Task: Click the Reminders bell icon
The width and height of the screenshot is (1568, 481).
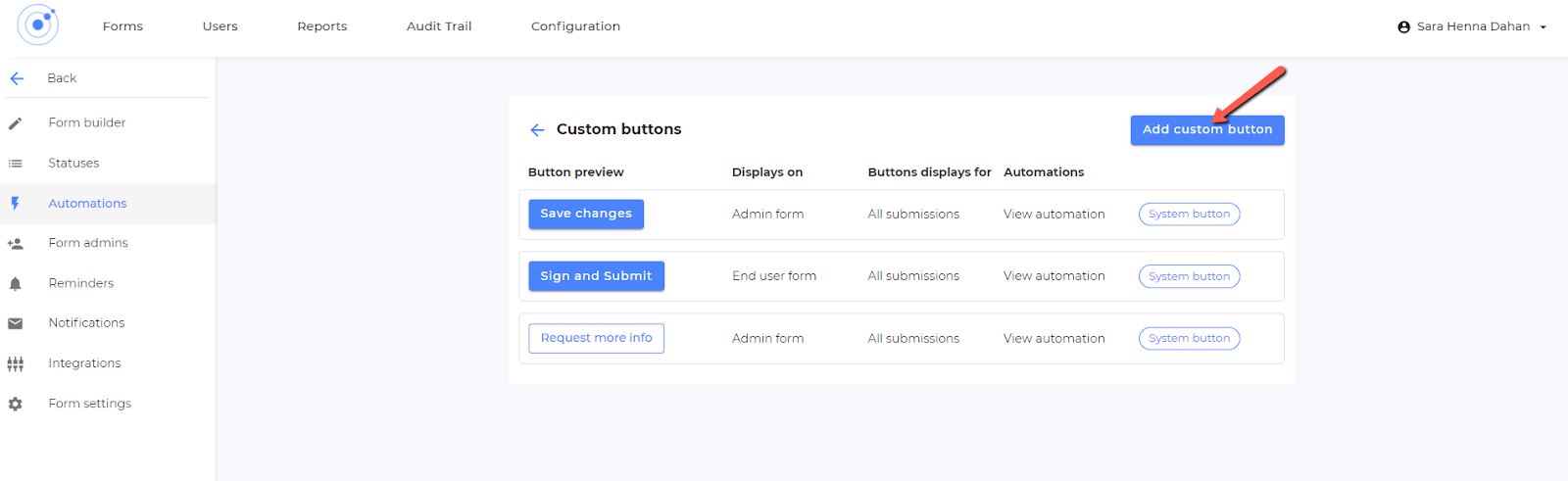Action: [16, 284]
